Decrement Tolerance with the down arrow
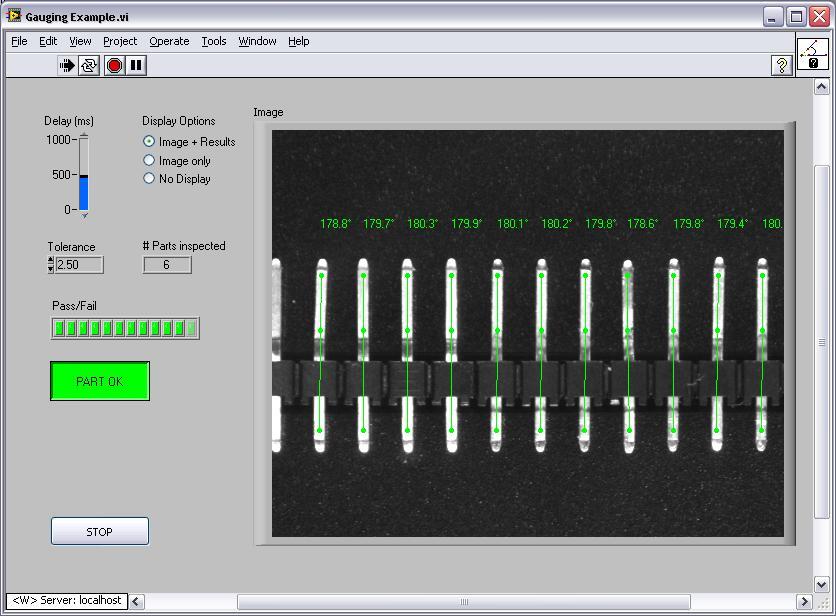836x616 pixels. click(50, 270)
